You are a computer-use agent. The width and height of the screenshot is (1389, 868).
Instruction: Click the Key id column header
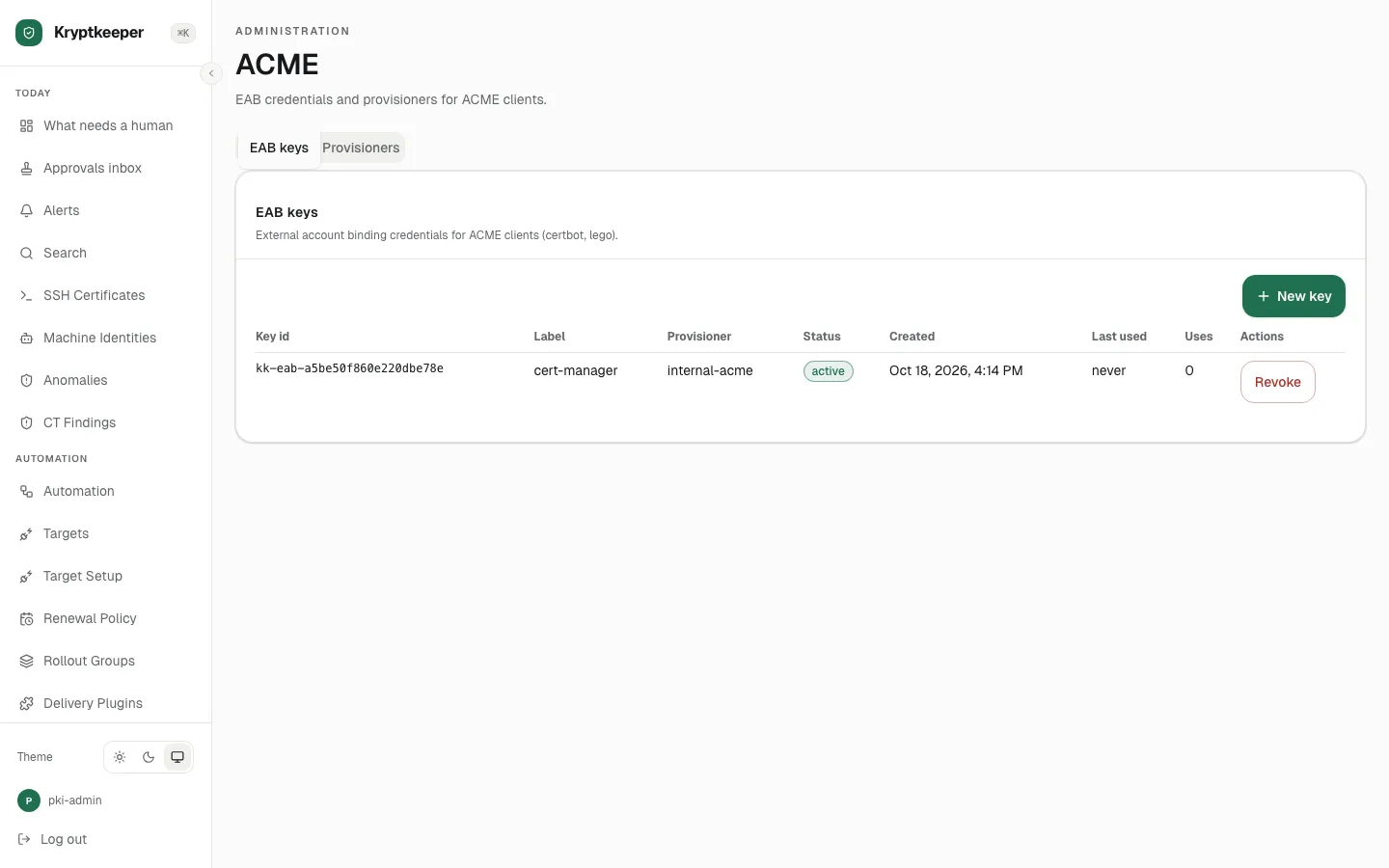[x=272, y=337]
